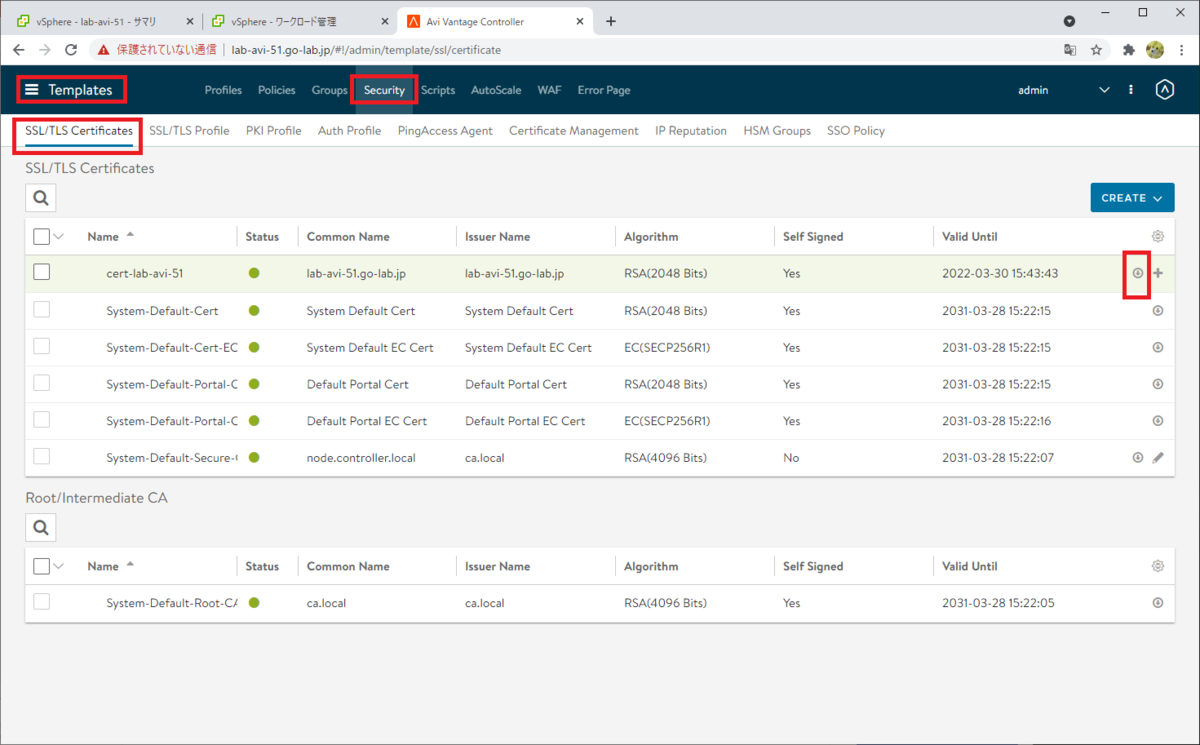Open Chrome three-dot menu
Screen dimensions: 1200x745
[x=1181, y=49]
